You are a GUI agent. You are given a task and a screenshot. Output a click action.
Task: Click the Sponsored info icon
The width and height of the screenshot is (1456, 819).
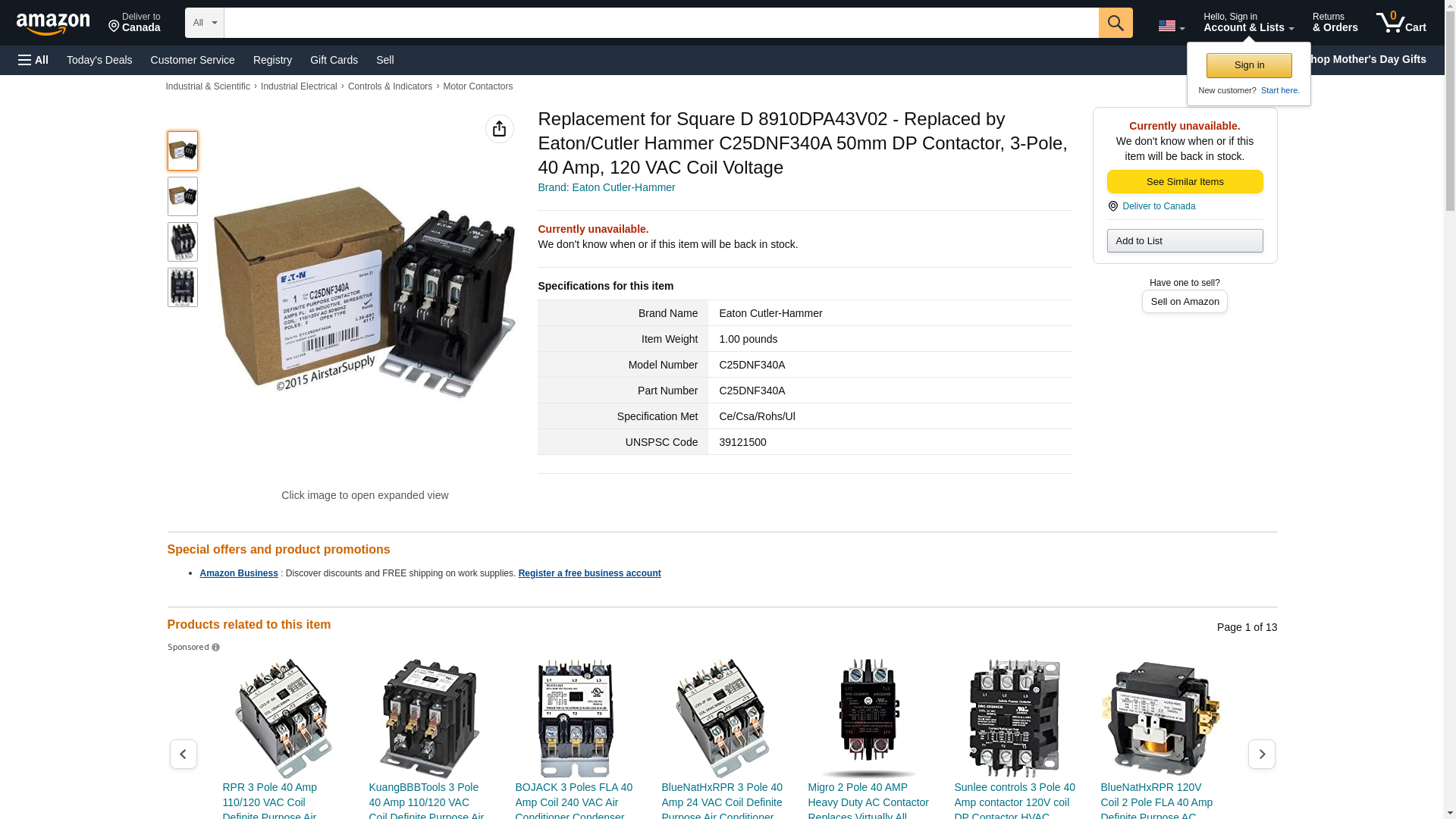[x=216, y=648]
